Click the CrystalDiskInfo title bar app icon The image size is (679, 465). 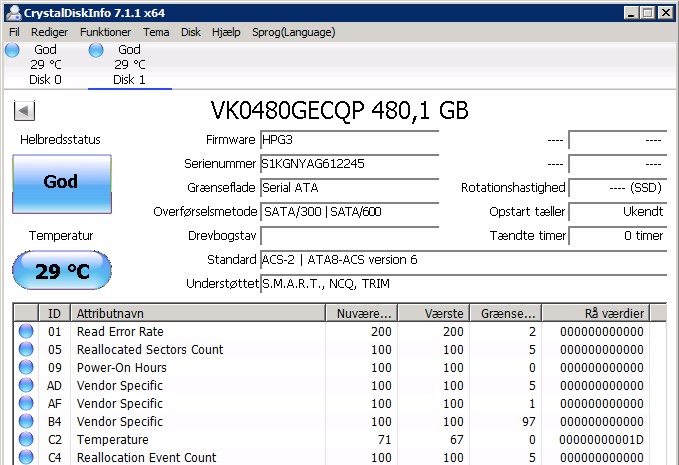click(x=14, y=13)
